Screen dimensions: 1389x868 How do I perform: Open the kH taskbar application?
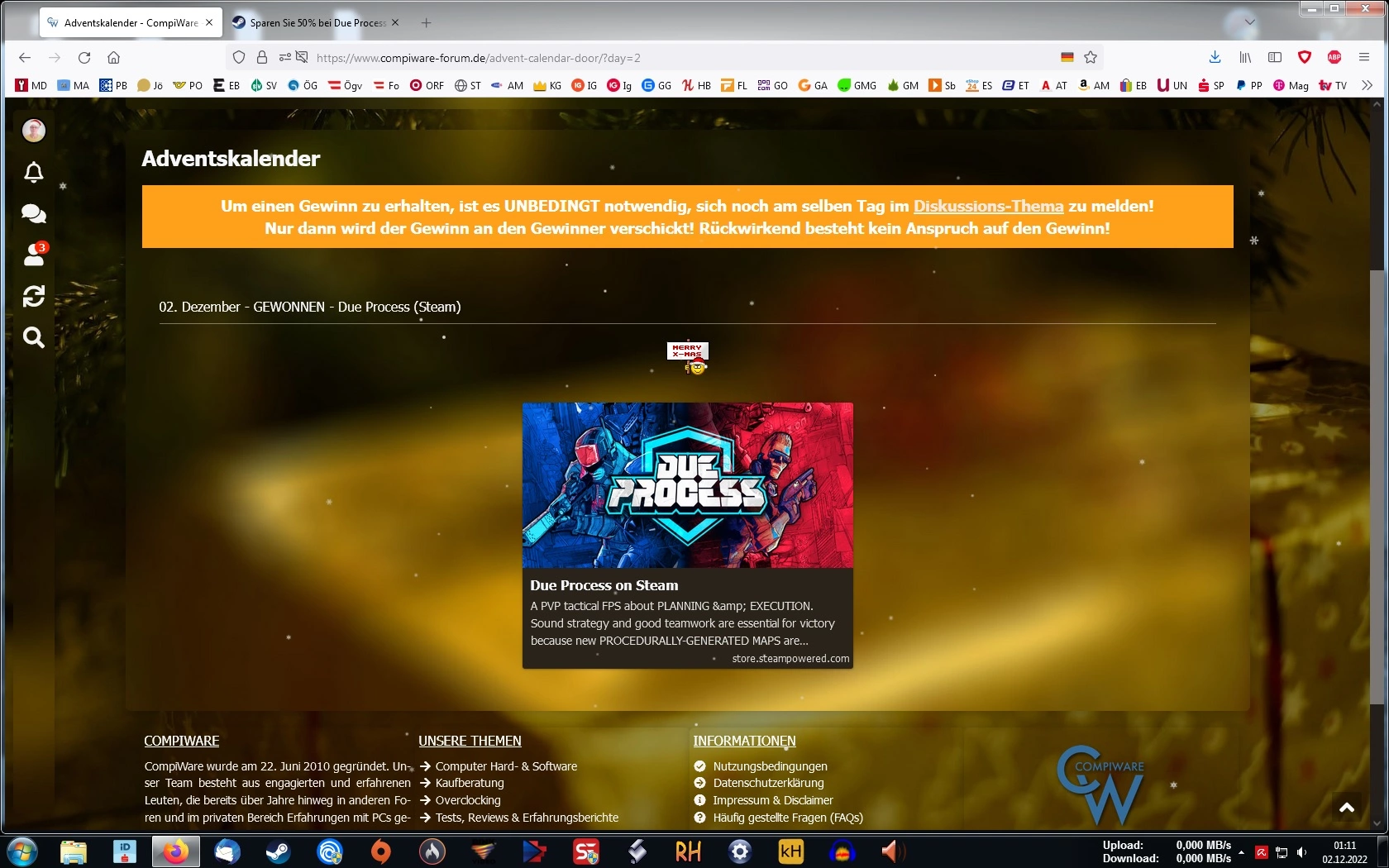point(791,851)
